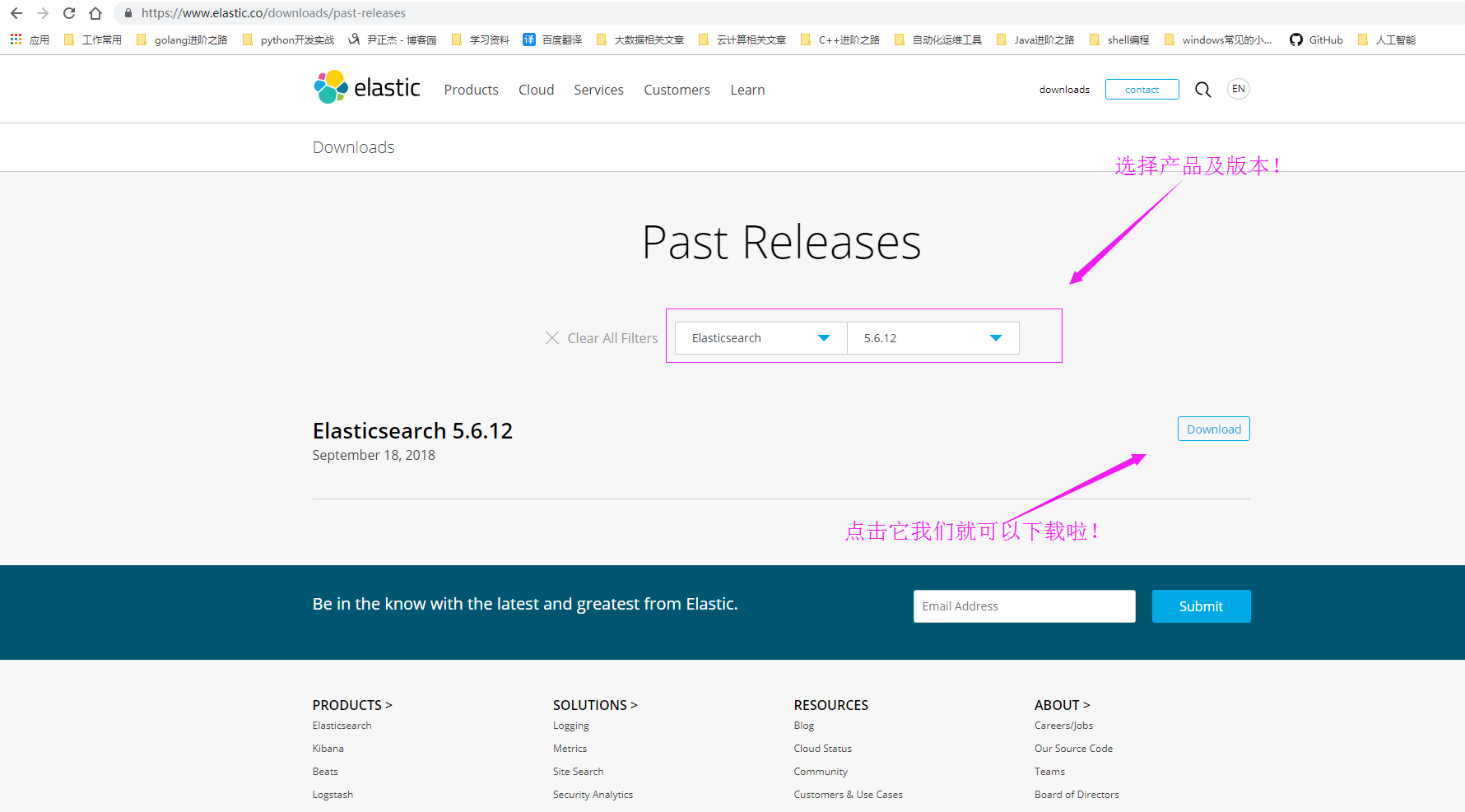Screen dimensions: 1465x812
Task: Click the contact button
Action: point(1142,90)
